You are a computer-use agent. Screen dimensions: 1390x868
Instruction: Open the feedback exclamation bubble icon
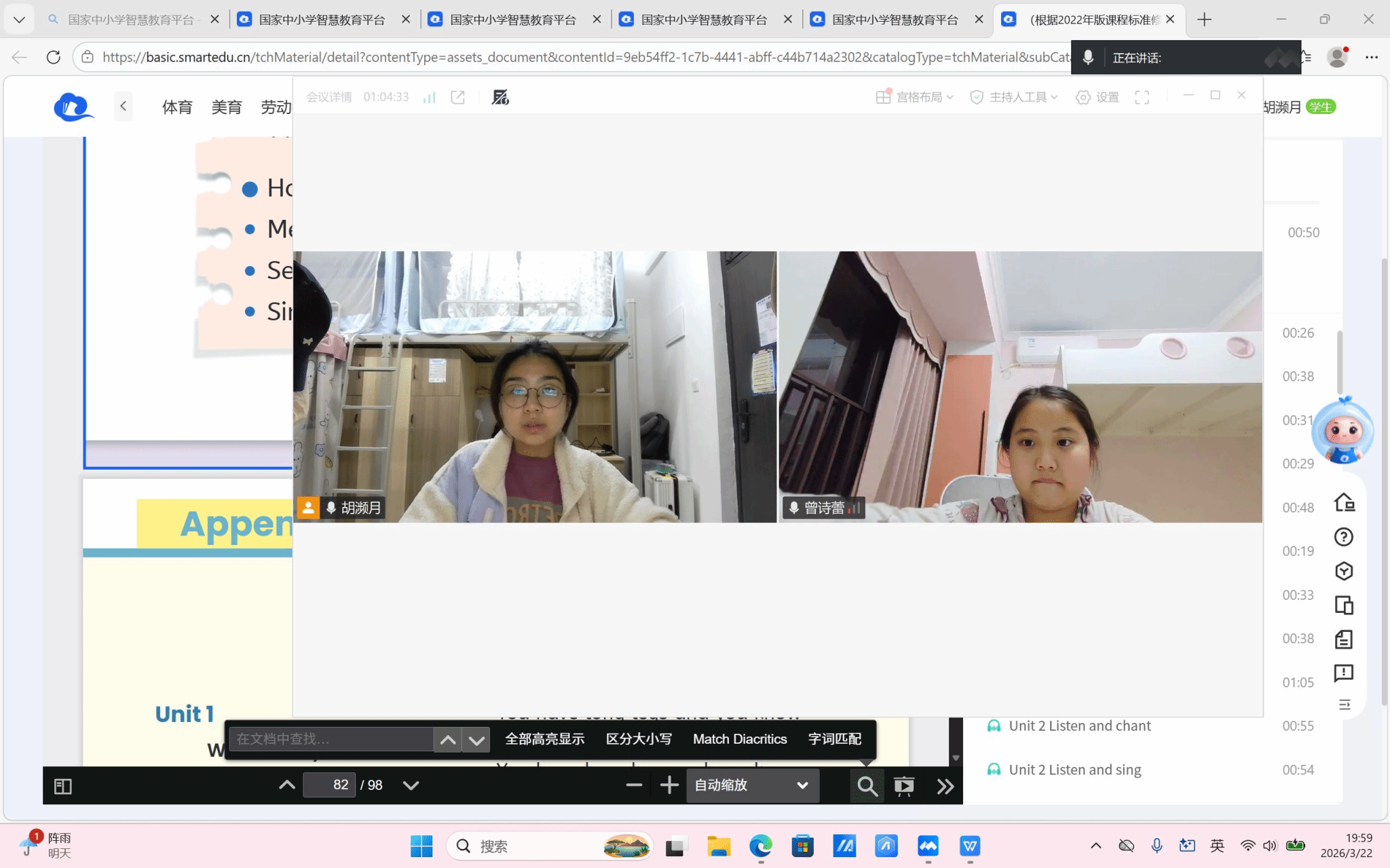(1344, 673)
